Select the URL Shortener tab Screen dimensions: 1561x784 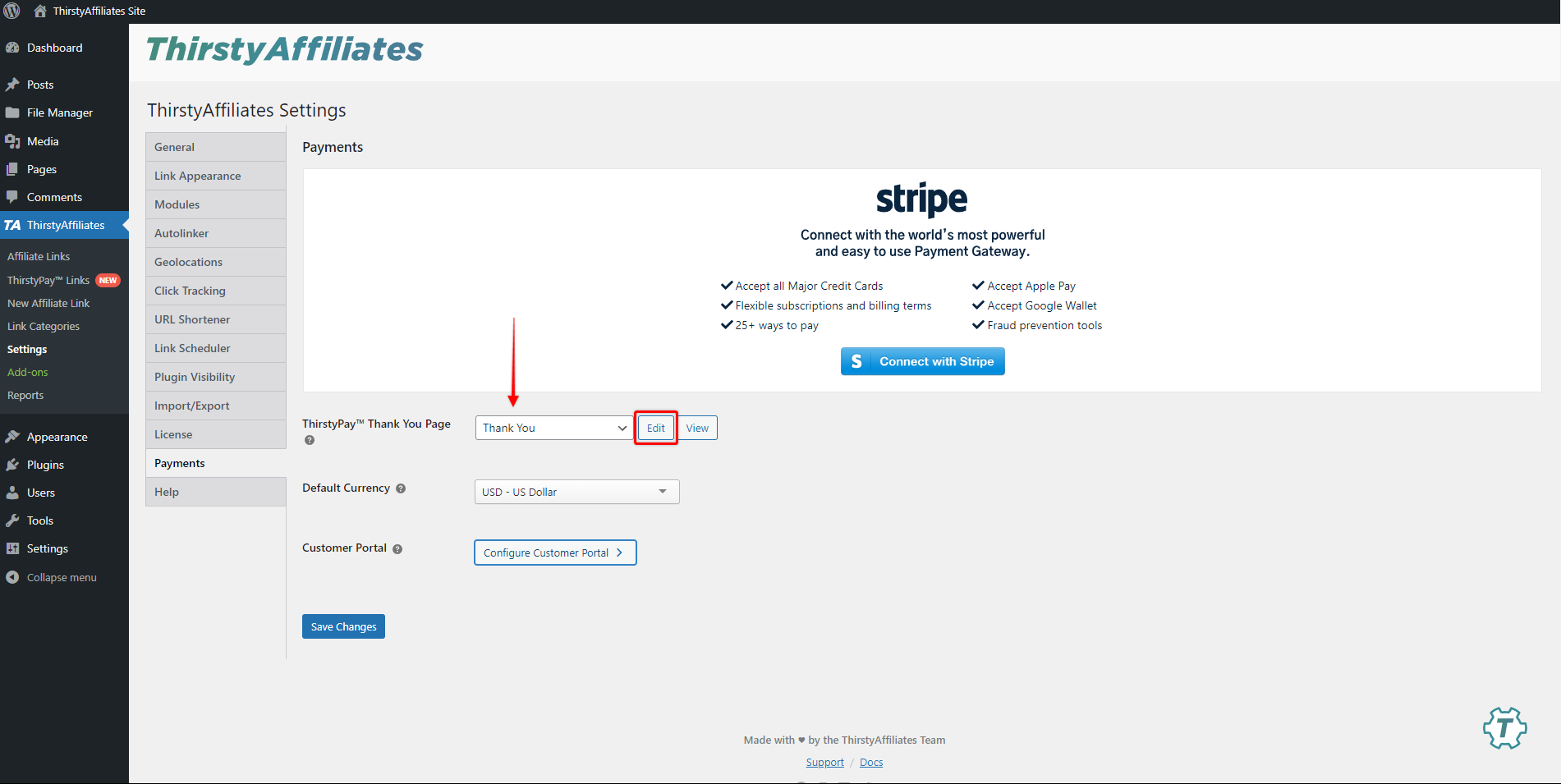[x=216, y=319]
